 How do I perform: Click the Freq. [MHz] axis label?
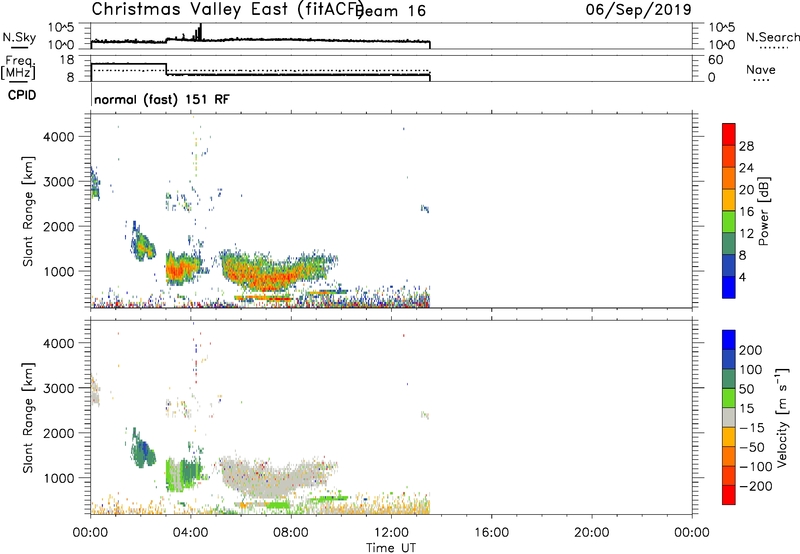pyautogui.click(x=19, y=67)
